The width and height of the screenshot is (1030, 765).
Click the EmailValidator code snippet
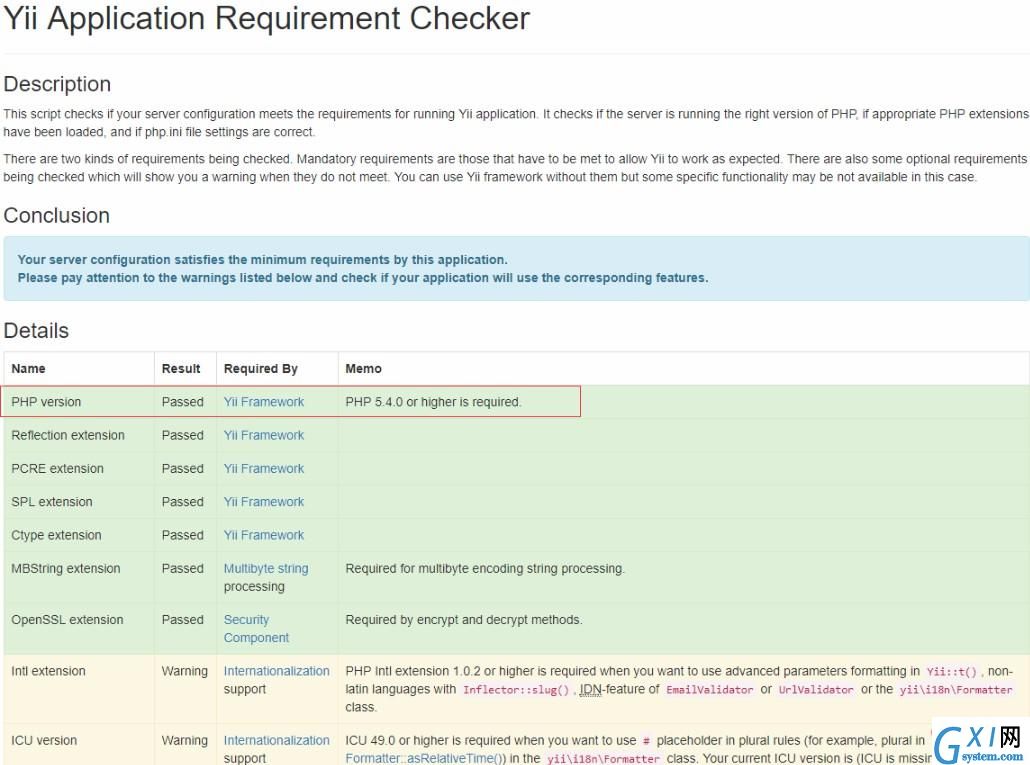point(709,689)
